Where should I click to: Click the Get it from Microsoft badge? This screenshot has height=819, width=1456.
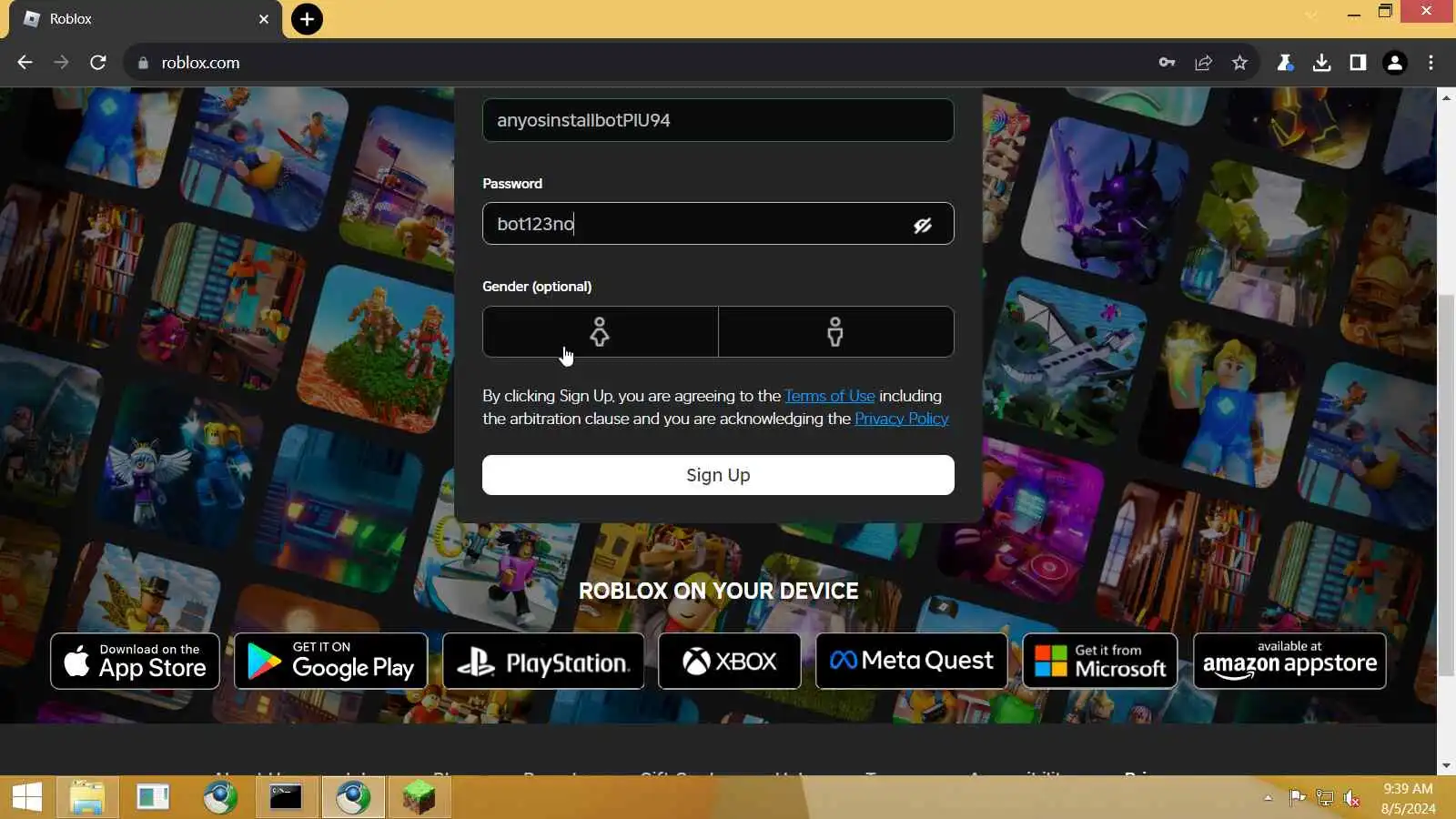[x=1100, y=662]
